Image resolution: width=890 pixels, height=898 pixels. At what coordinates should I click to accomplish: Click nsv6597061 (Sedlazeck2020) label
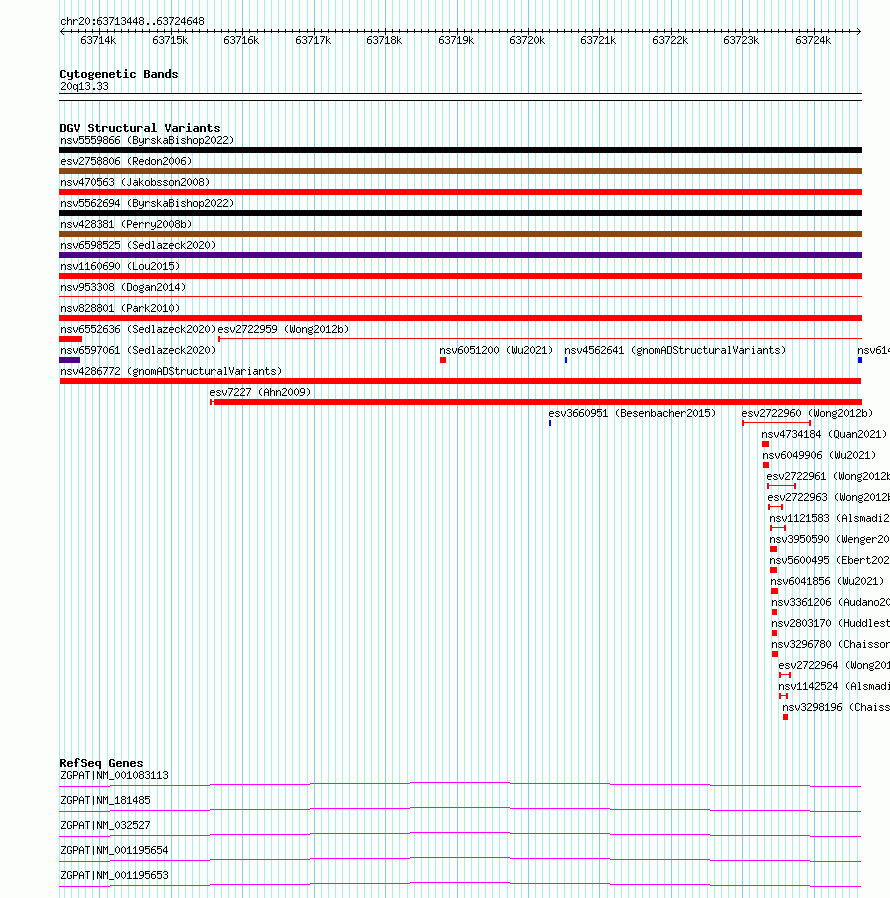pyautogui.click(x=138, y=350)
